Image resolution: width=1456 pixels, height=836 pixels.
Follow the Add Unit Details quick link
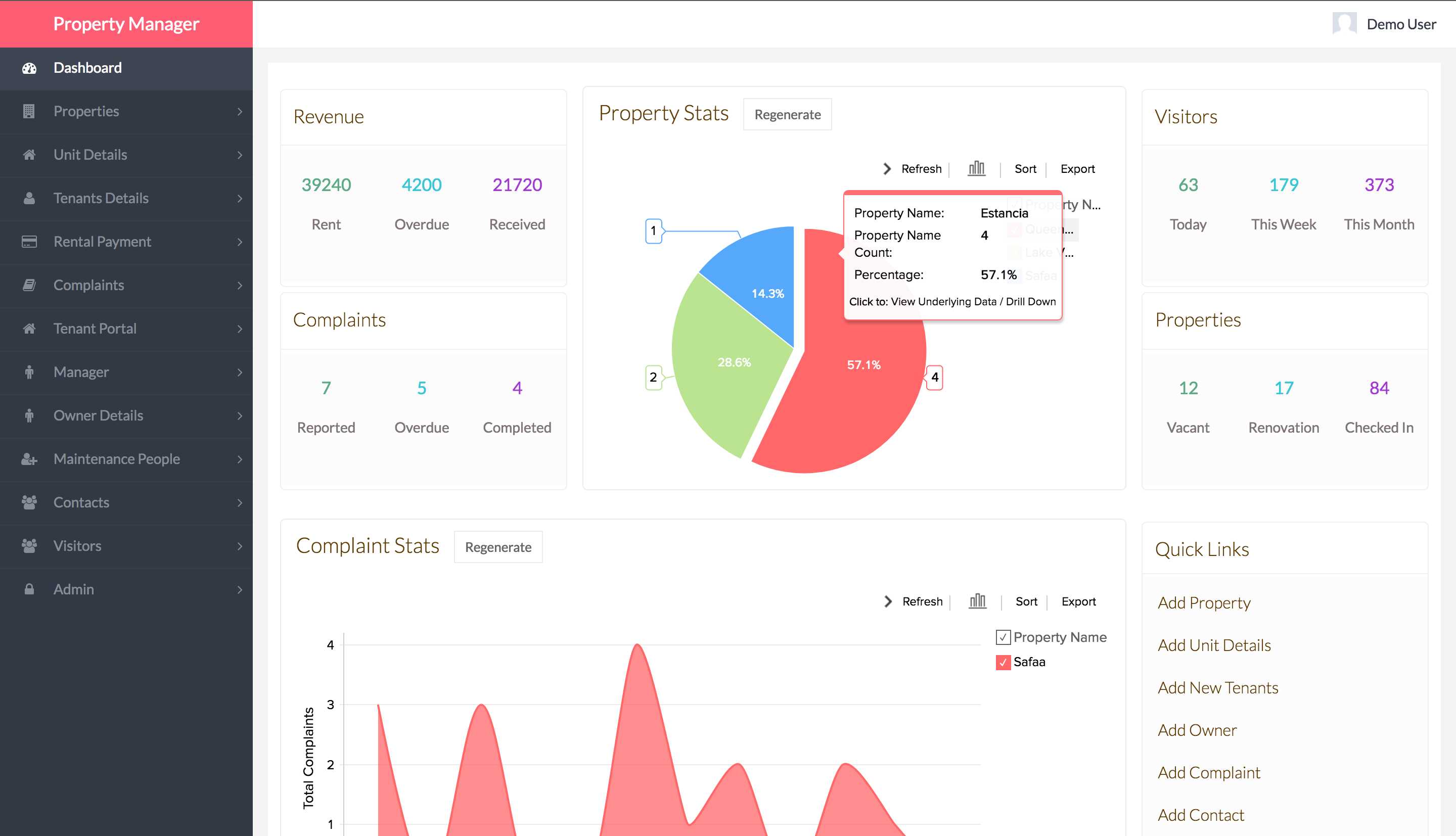(x=1214, y=645)
